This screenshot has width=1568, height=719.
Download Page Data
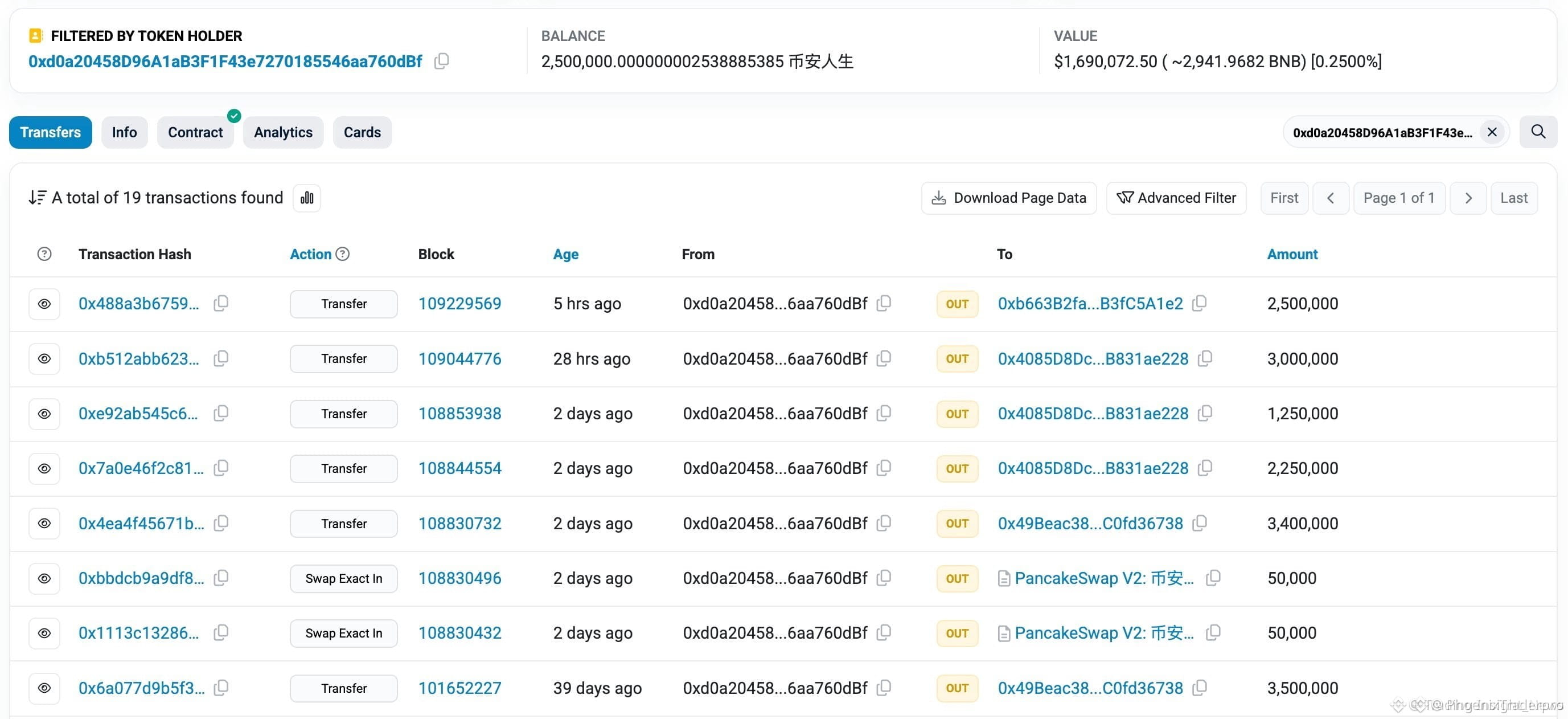pos(1008,198)
